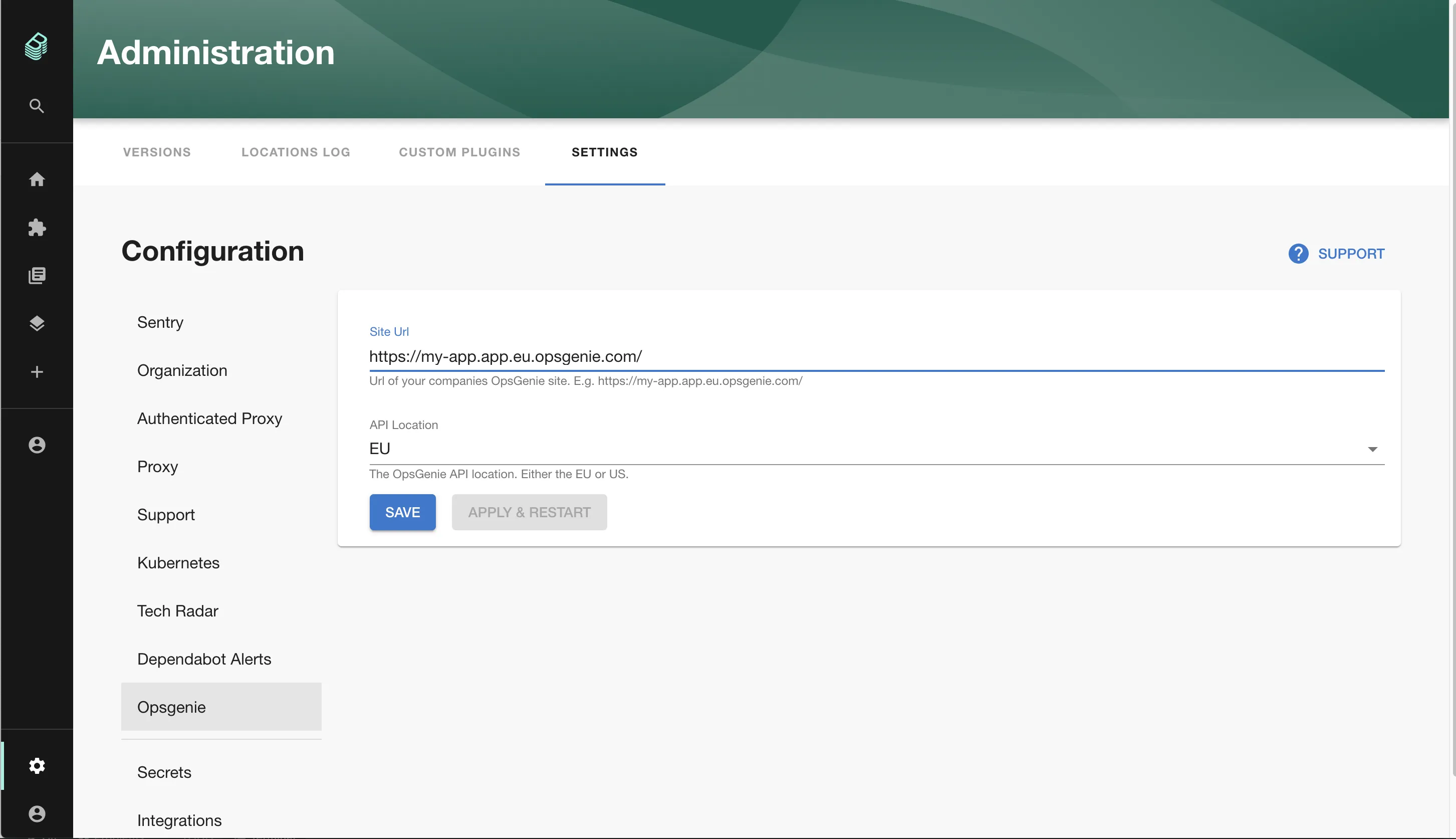The height and width of the screenshot is (839, 1456).
Task: Select Opsgenie in the configuration list
Action: (171, 707)
